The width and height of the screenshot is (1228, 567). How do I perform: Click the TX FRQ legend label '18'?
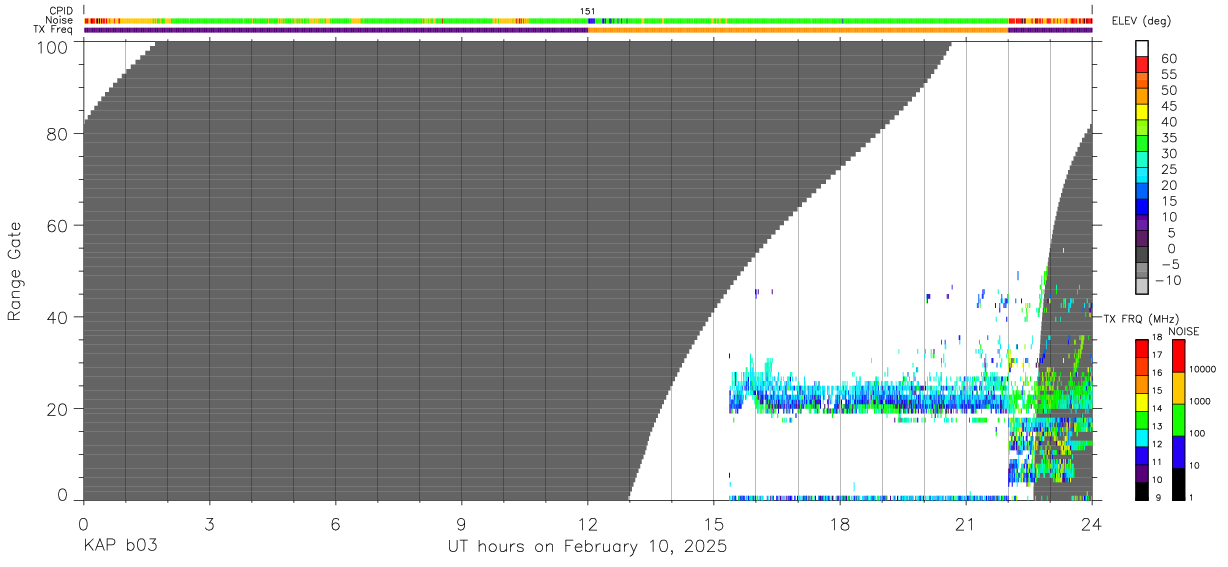pos(1158,338)
